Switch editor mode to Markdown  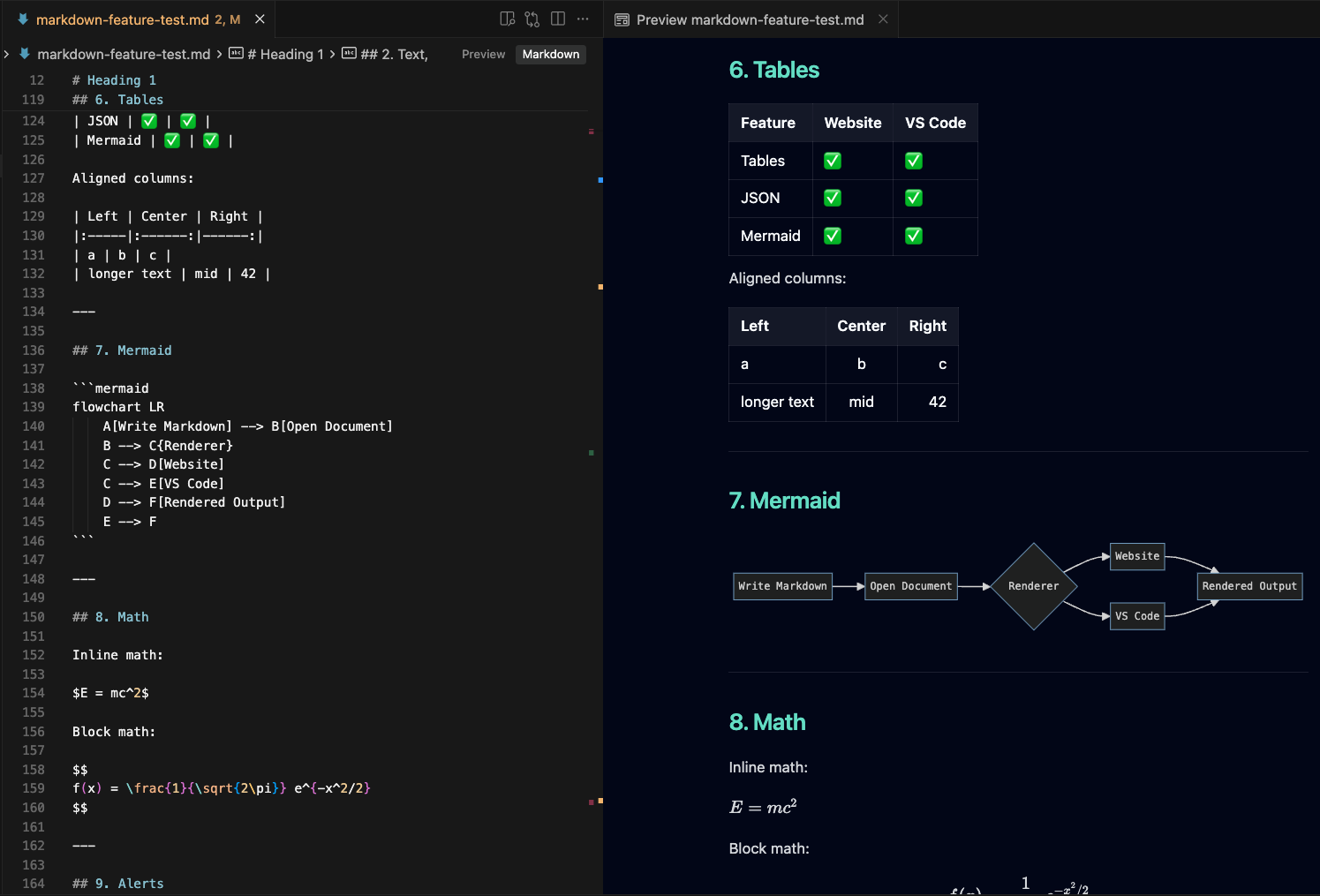[x=551, y=54]
